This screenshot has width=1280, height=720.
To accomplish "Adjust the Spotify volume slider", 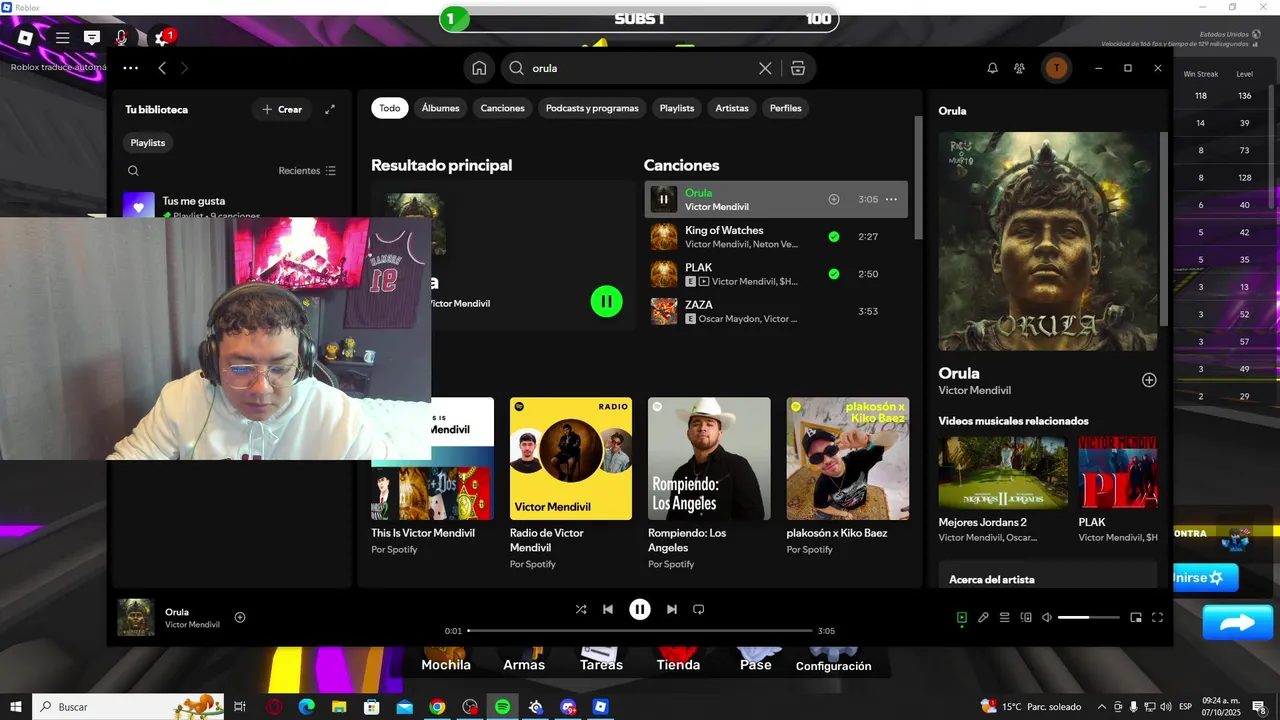I will tap(1089, 617).
